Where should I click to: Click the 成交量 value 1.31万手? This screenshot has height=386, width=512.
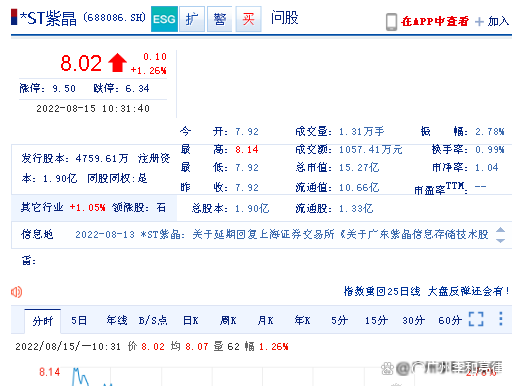pos(362,132)
